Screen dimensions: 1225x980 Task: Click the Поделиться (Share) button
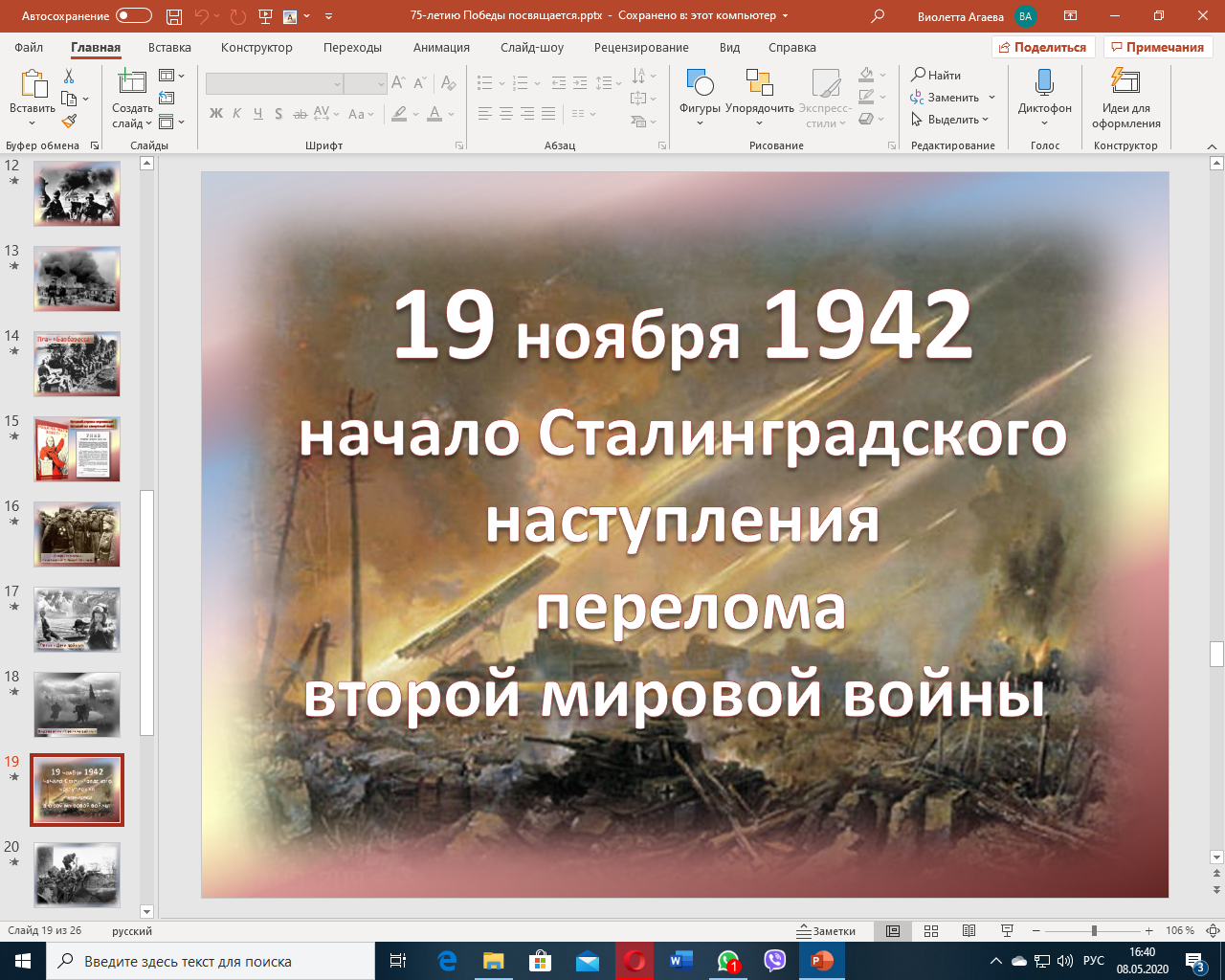point(1041,48)
